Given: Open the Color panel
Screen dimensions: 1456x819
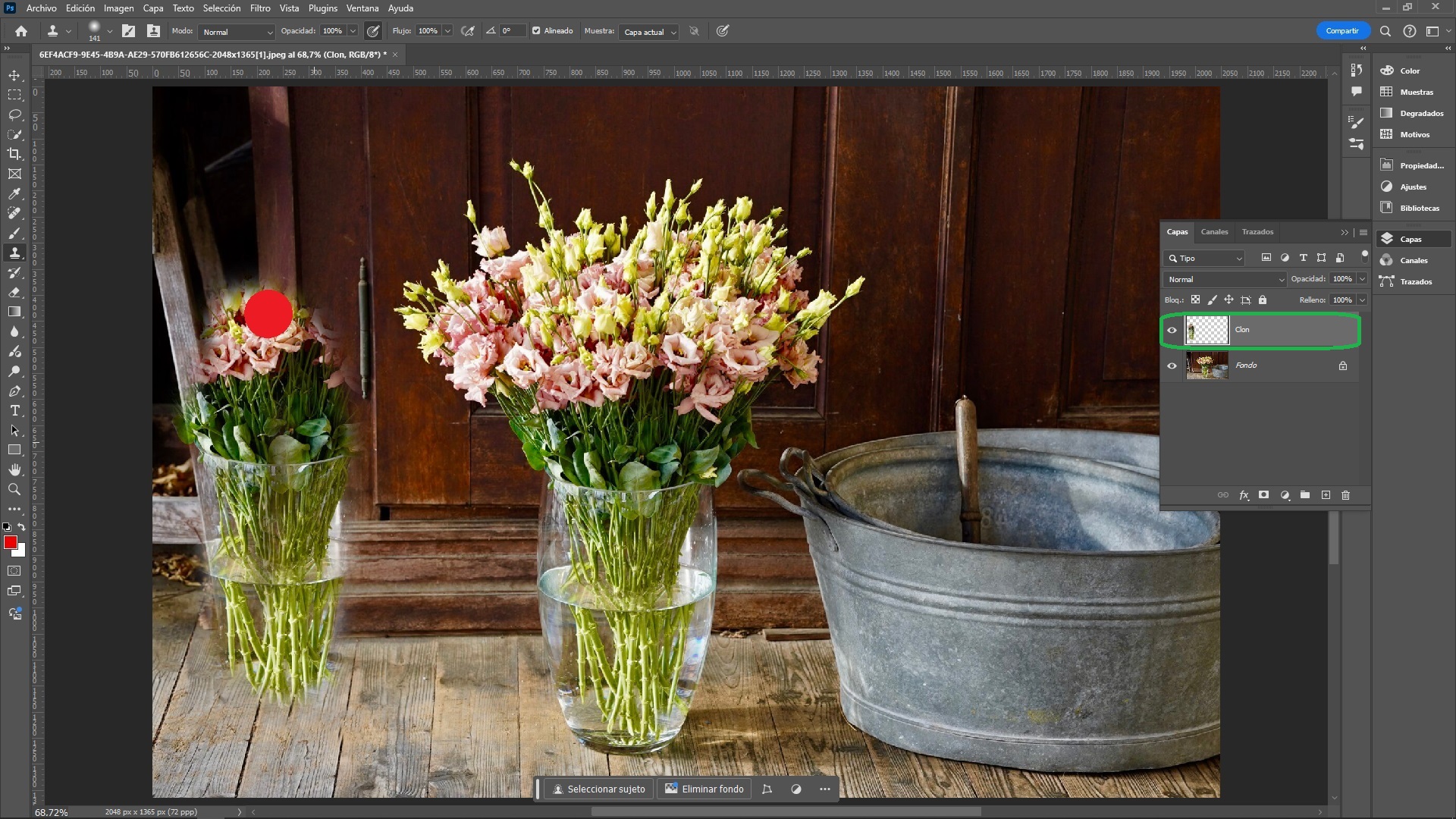Looking at the screenshot, I should click(x=1411, y=71).
